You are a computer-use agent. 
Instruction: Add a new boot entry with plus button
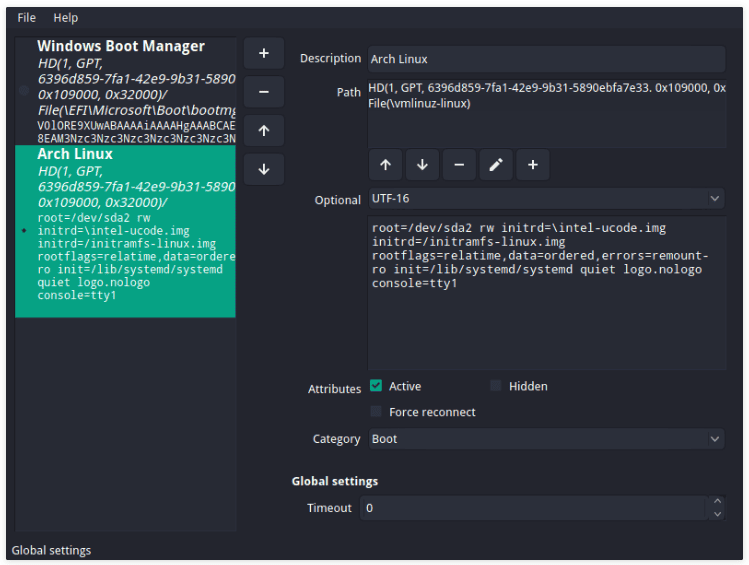point(264,53)
